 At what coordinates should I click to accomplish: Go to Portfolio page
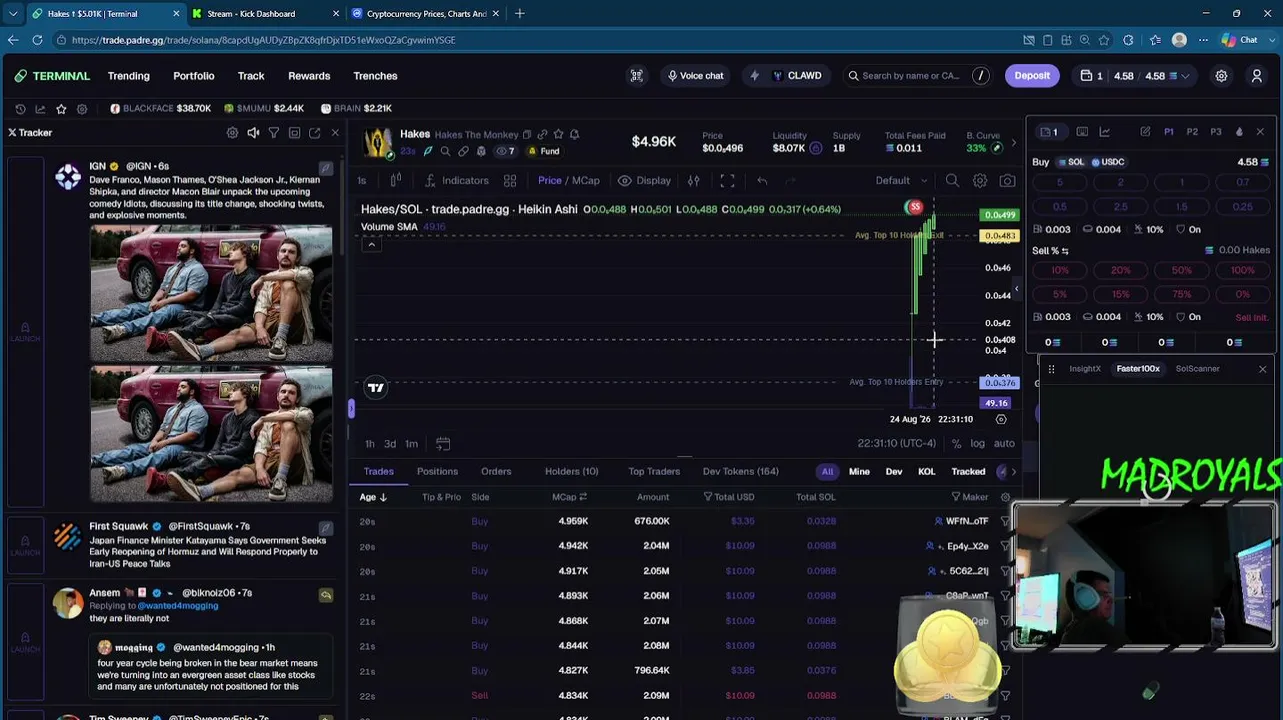(x=194, y=76)
